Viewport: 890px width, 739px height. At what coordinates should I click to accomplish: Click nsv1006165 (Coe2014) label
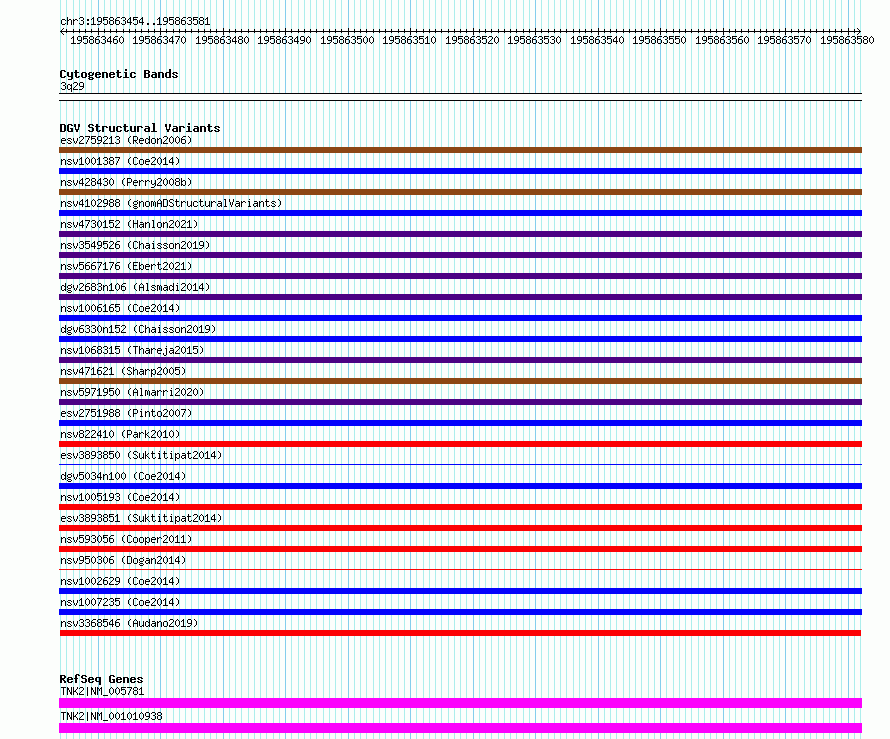pos(120,308)
